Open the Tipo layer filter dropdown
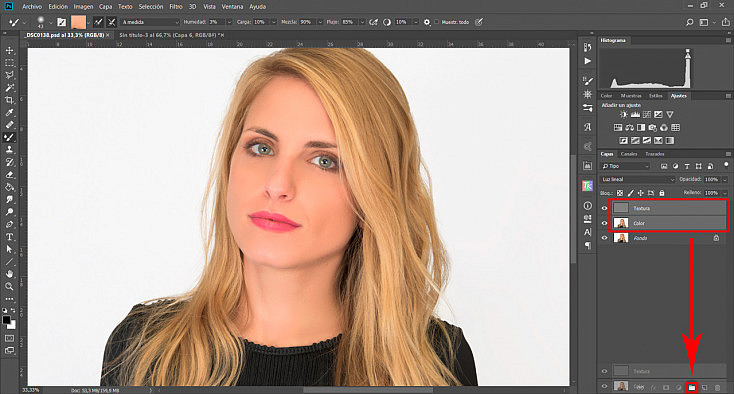 (x=626, y=166)
